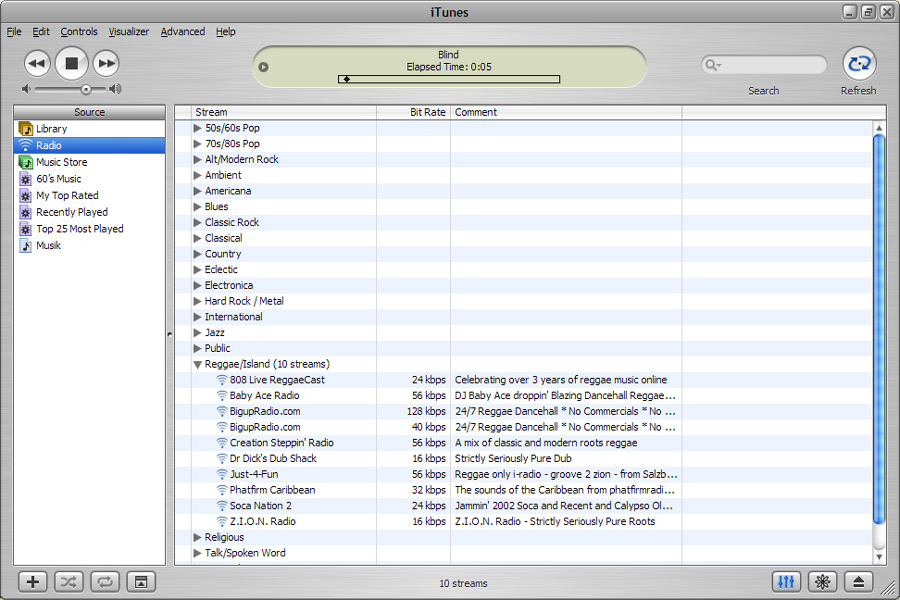Turn on the visualizer effects button

pyautogui.click(x=823, y=582)
